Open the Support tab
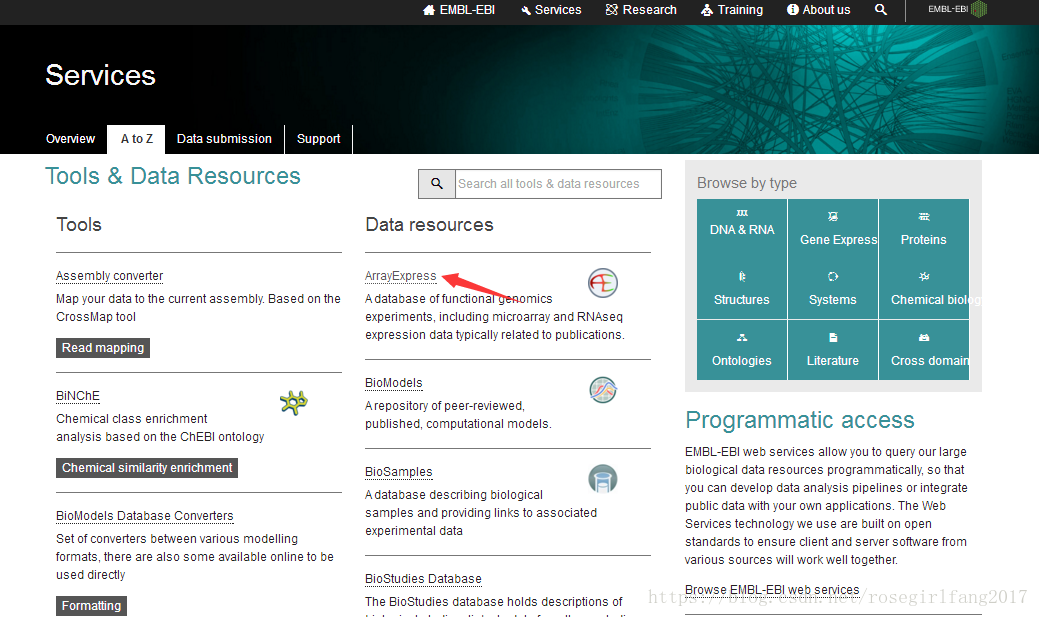 coord(318,139)
